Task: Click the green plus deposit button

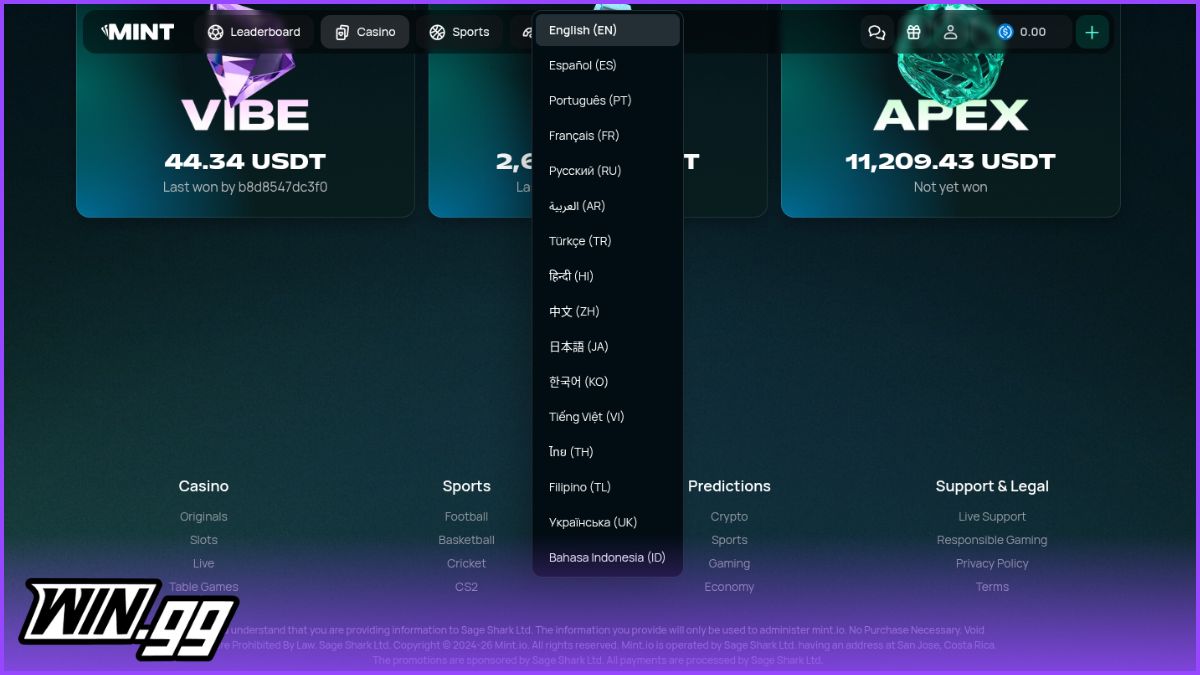Action: point(1092,32)
